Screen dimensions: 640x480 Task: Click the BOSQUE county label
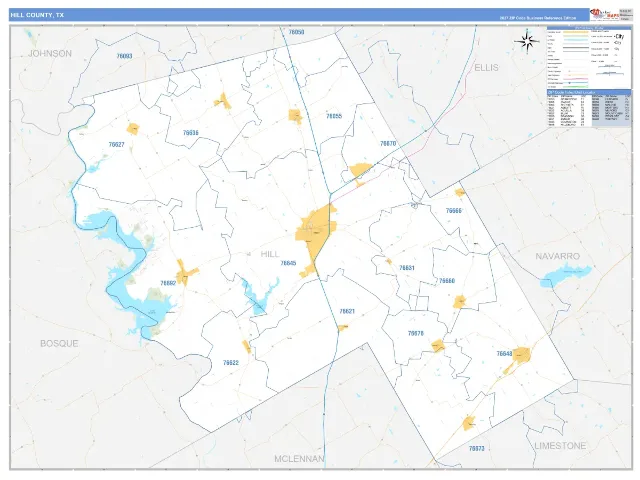[59, 343]
